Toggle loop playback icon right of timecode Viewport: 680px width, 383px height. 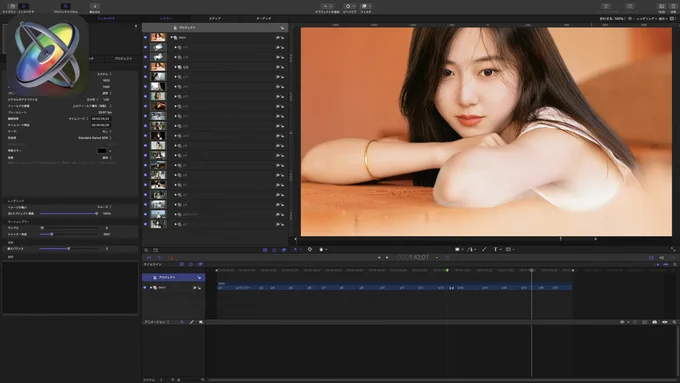[x=447, y=258]
